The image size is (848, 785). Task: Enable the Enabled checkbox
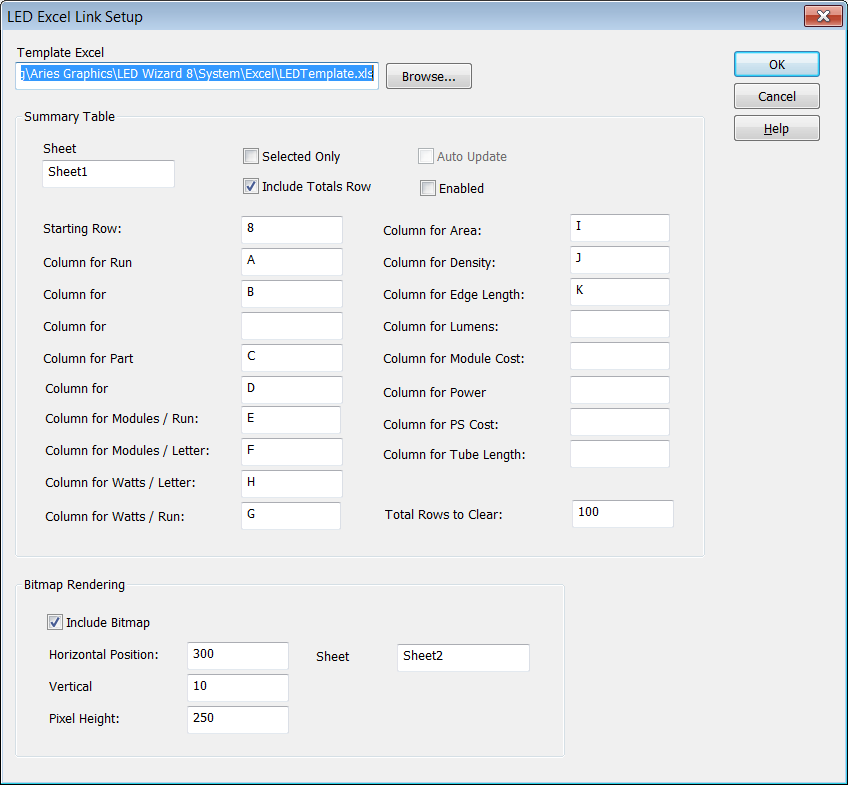[428, 188]
